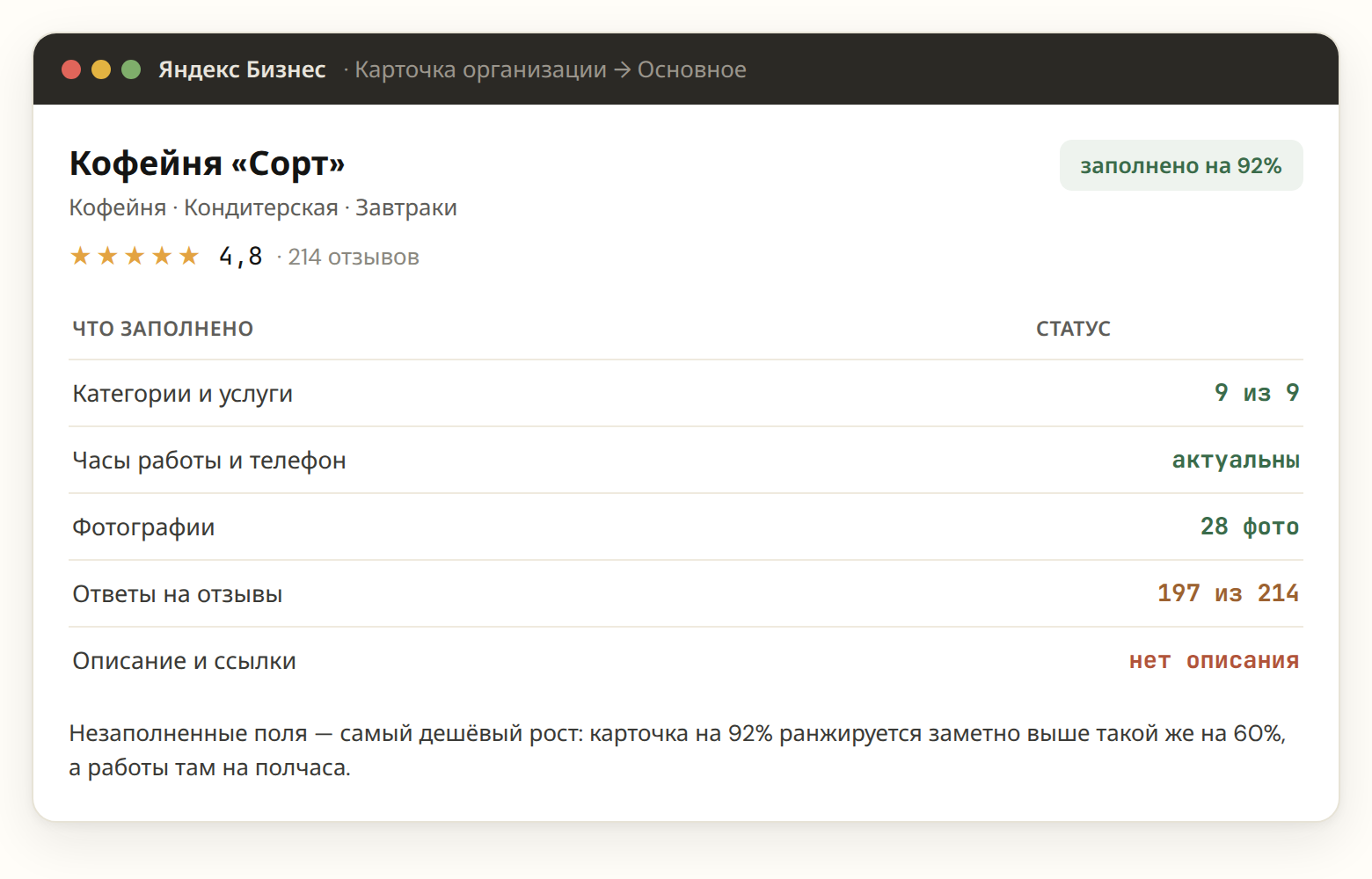Click the «197 из 214» status value

[1229, 593]
